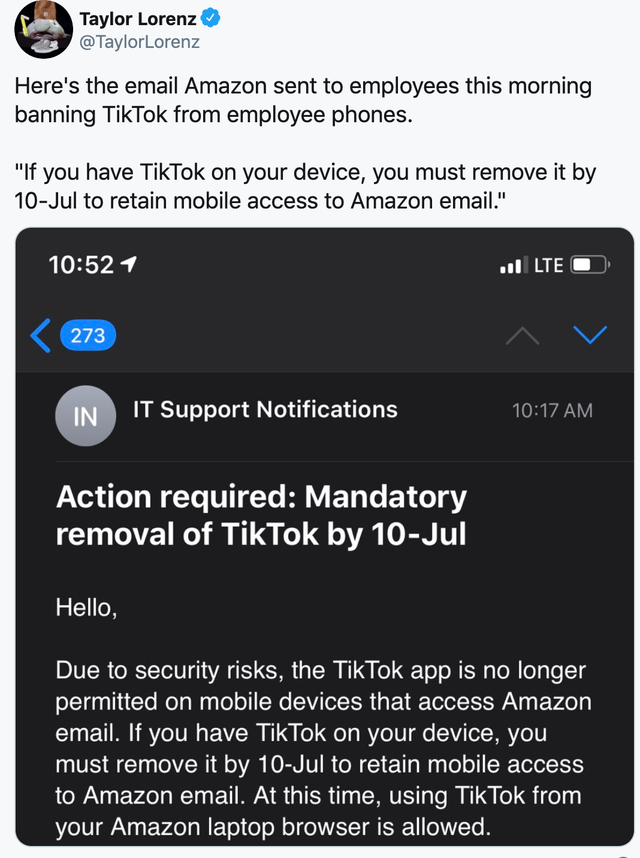The height and width of the screenshot is (858, 640).
Task: Click the email body paragraph text
Action: 320,749
